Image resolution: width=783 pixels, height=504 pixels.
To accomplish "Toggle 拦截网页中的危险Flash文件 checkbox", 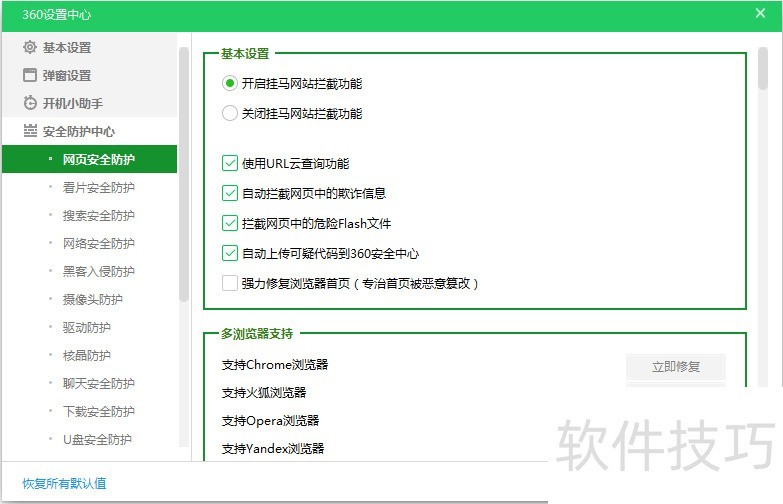I will (230, 223).
